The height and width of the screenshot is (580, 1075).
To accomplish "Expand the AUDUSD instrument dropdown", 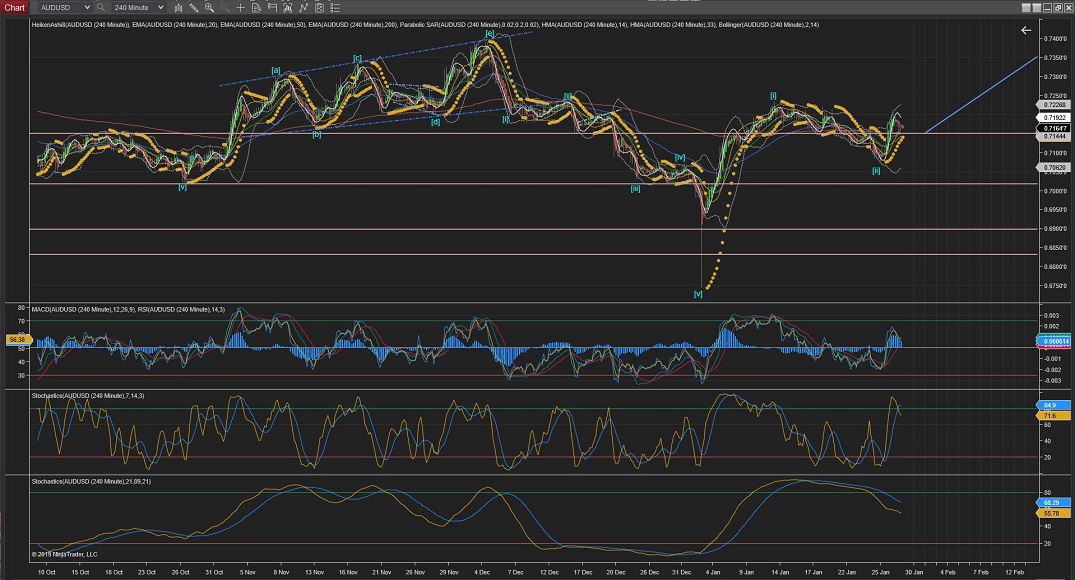I will click(65, 8).
